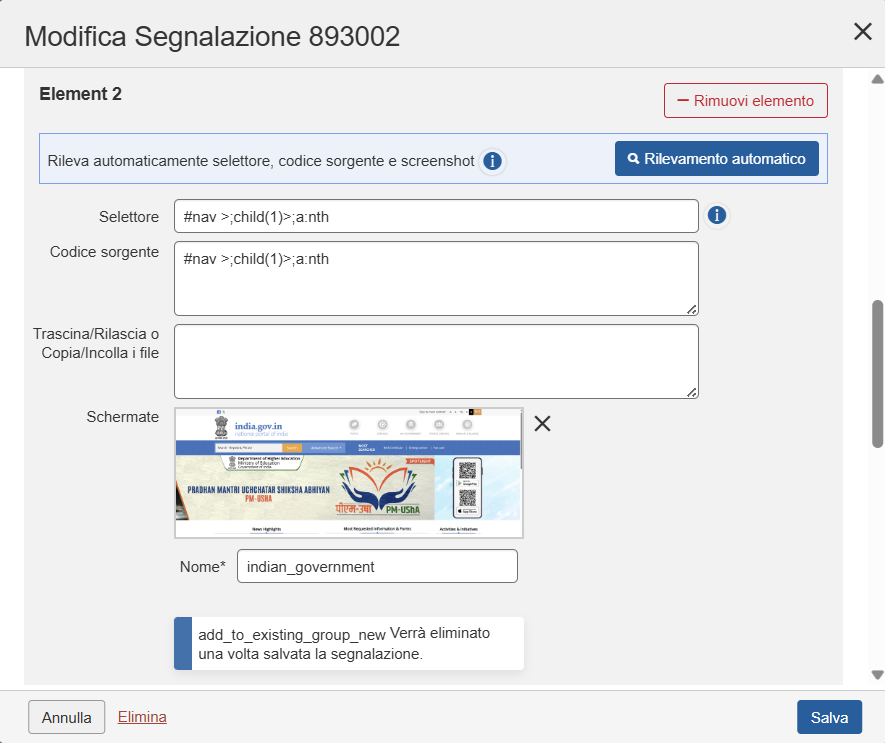Image resolution: width=885 pixels, height=743 pixels.
Task: Remove the screenshot with the X icon
Action: click(542, 423)
